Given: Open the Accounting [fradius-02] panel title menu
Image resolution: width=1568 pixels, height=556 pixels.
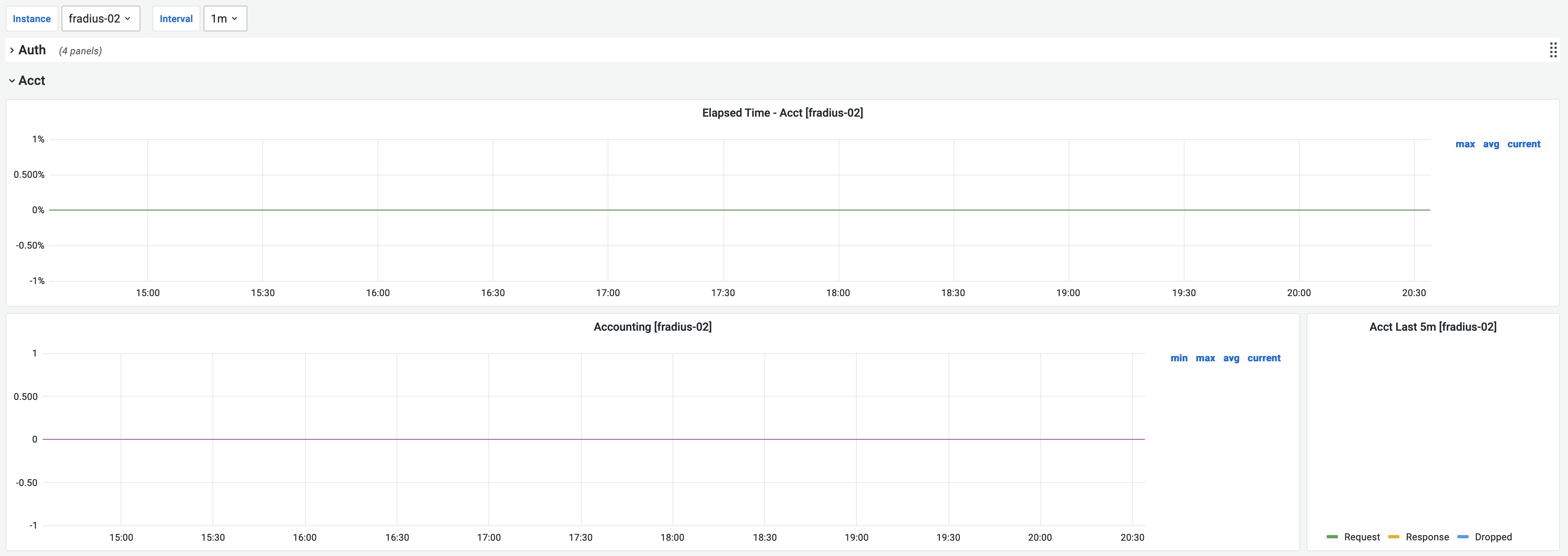Looking at the screenshot, I should (x=652, y=327).
